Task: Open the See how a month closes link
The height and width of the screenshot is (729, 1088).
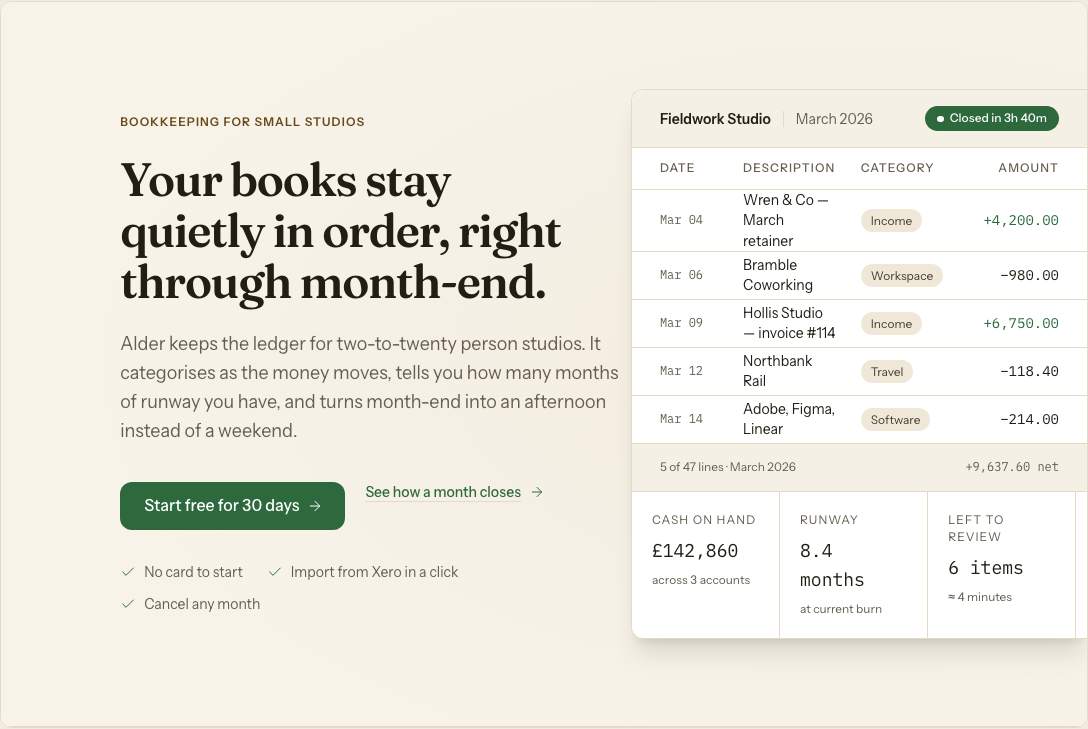Action: (x=443, y=492)
